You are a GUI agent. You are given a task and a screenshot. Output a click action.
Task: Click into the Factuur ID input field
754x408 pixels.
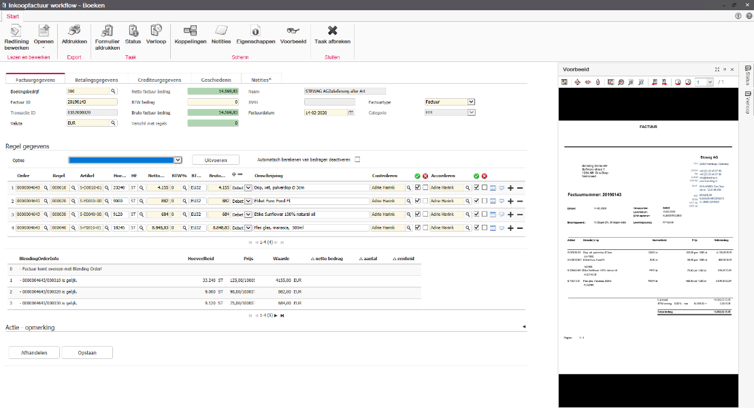tap(92, 102)
